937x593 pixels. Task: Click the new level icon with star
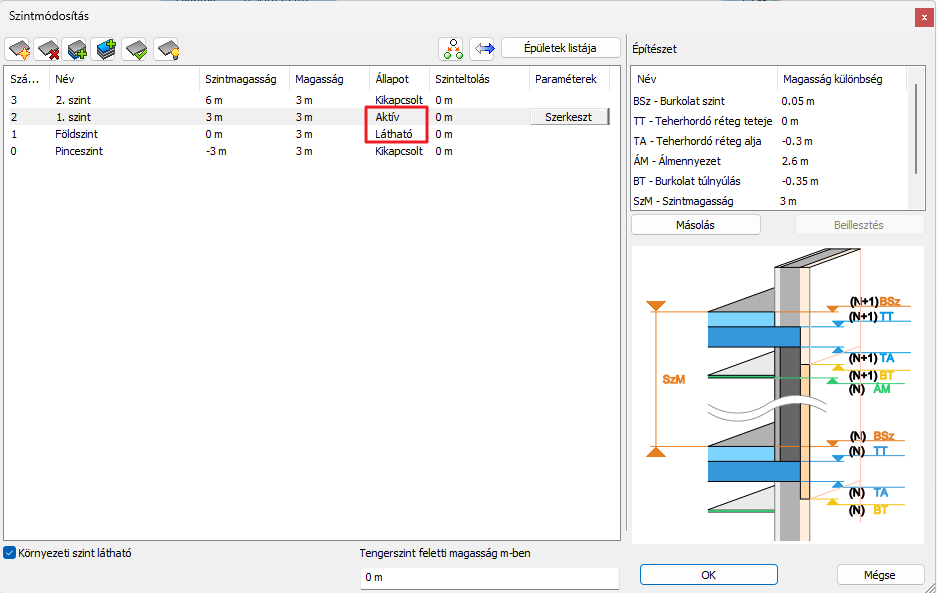click(19, 49)
